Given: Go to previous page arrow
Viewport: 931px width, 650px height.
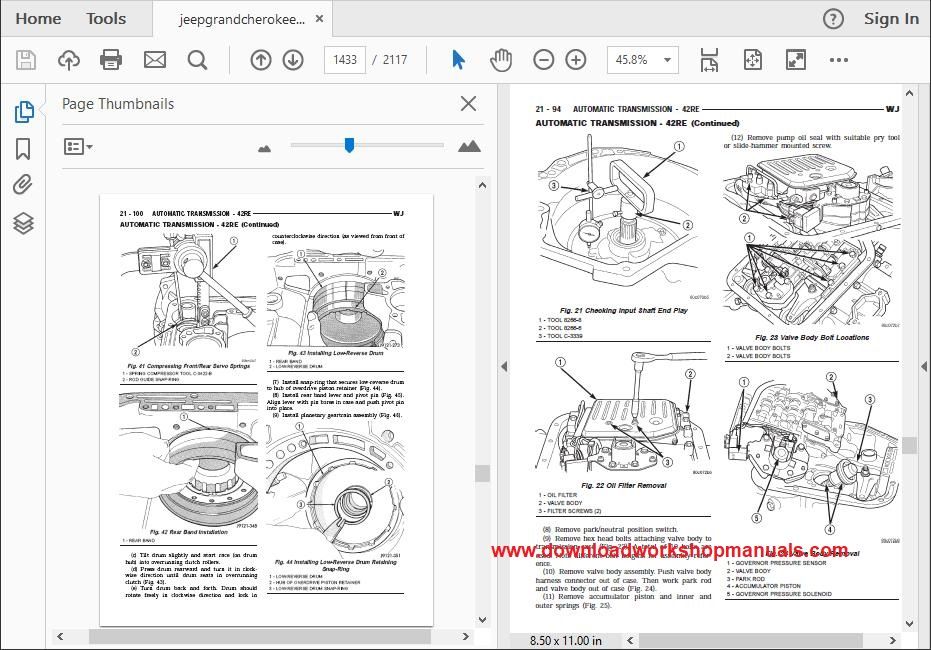Looking at the screenshot, I should tap(261, 60).
